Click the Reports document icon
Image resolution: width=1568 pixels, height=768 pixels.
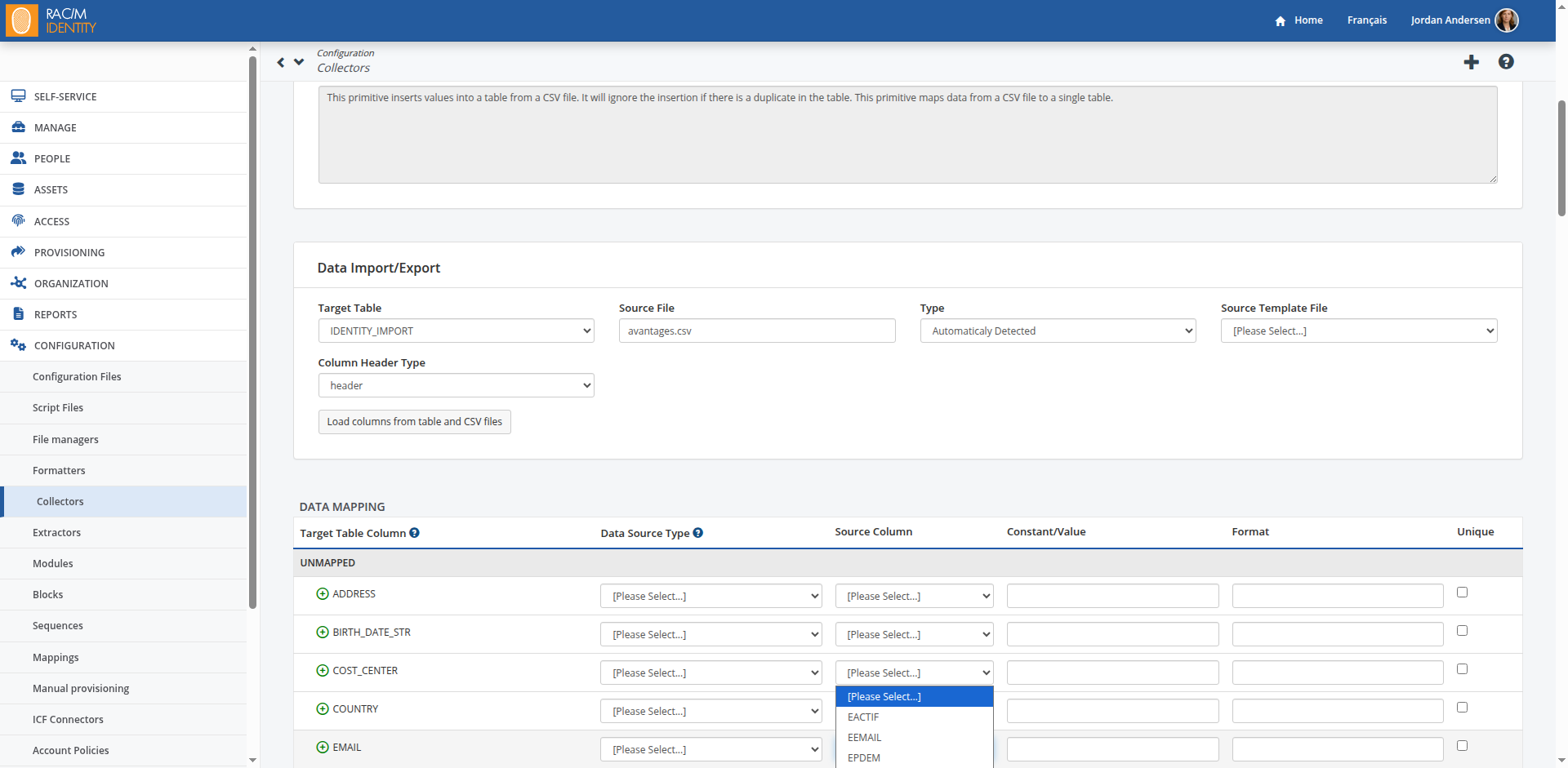pyautogui.click(x=18, y=314)
